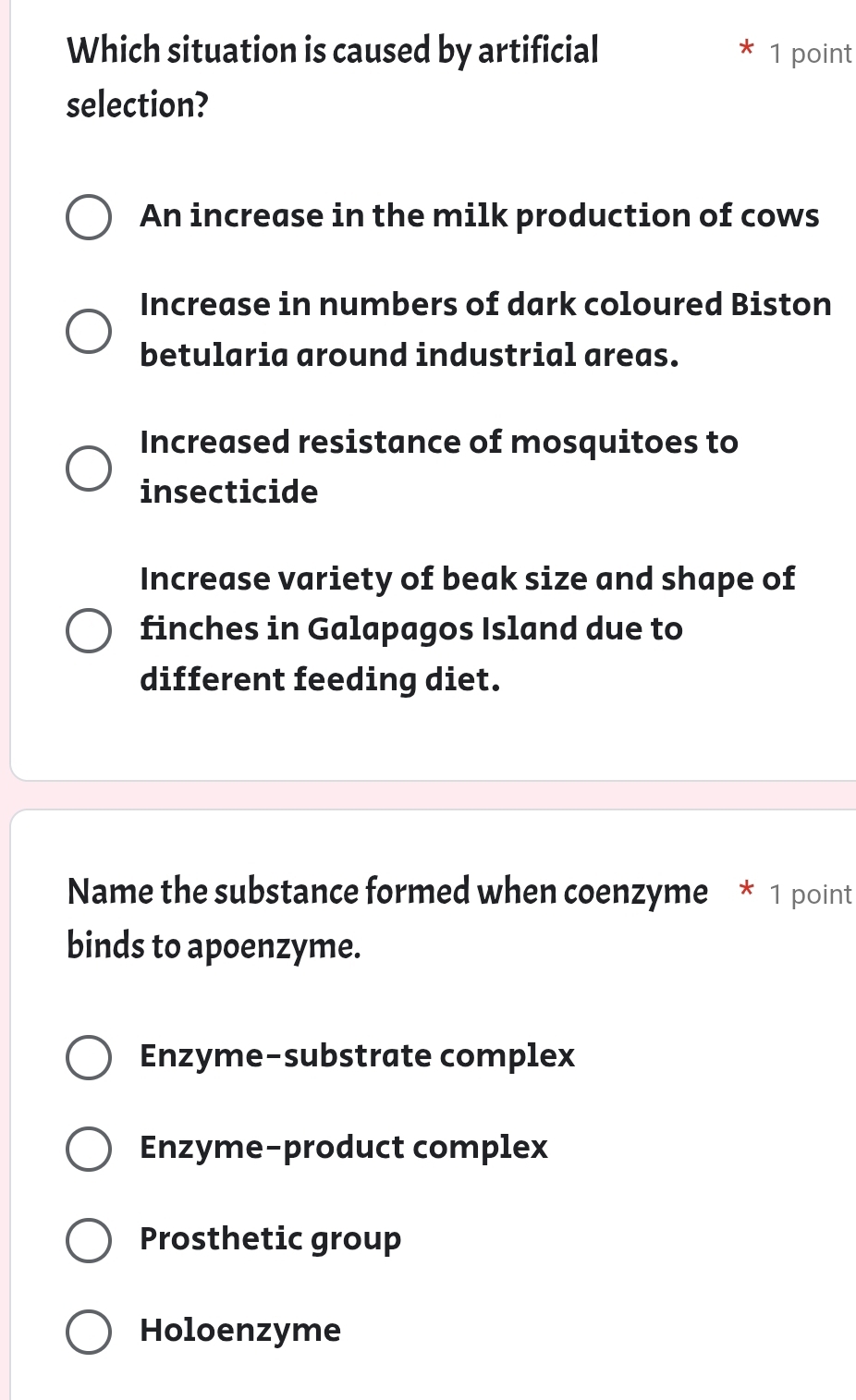
Task: Click the gap between the two question cards
Action: [428, 793]
